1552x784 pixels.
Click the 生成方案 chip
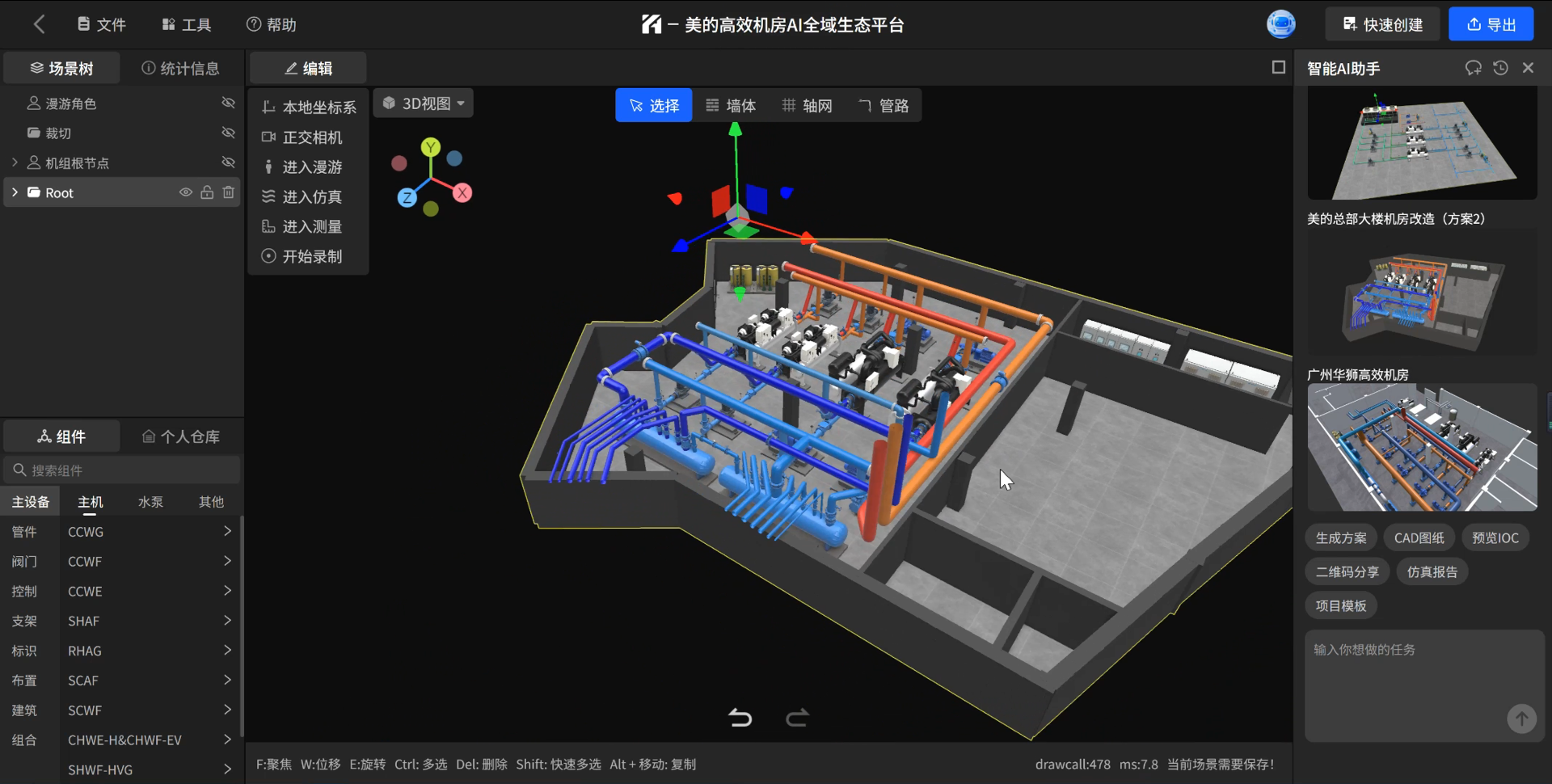(1341, 537)
